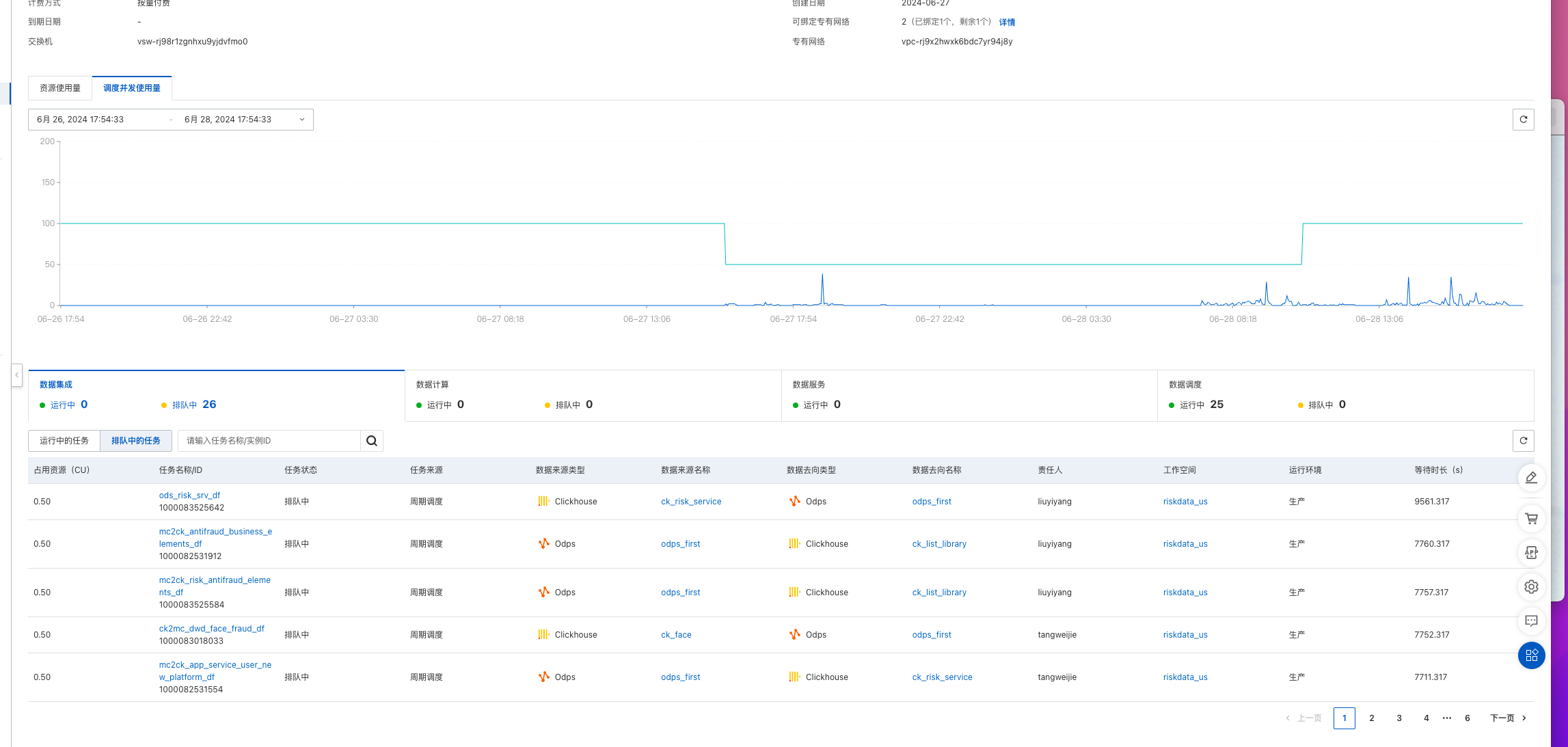Open the edit pencil floating icon
Screen dimensions: 1568x747
[x=1531, y=478]
